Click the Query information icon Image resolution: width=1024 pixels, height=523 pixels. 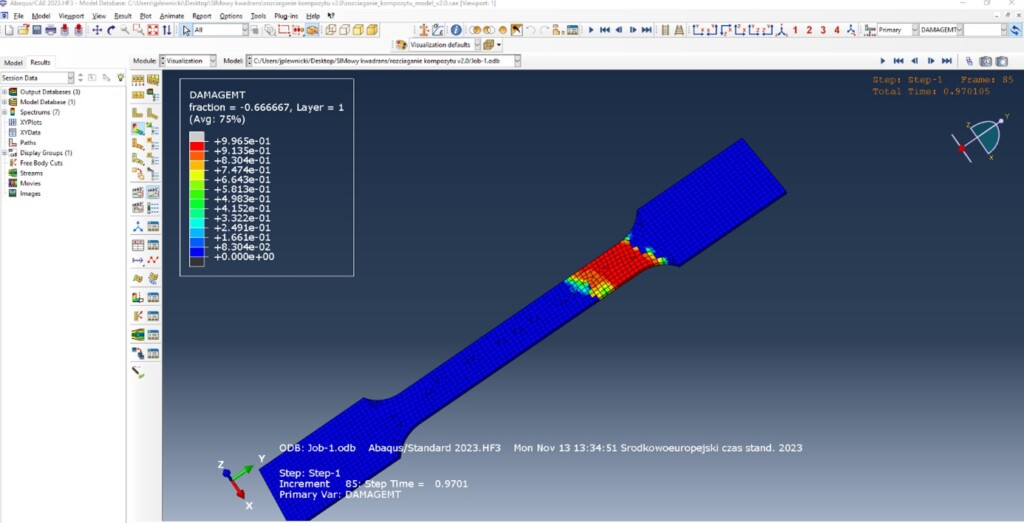(456, 30)
